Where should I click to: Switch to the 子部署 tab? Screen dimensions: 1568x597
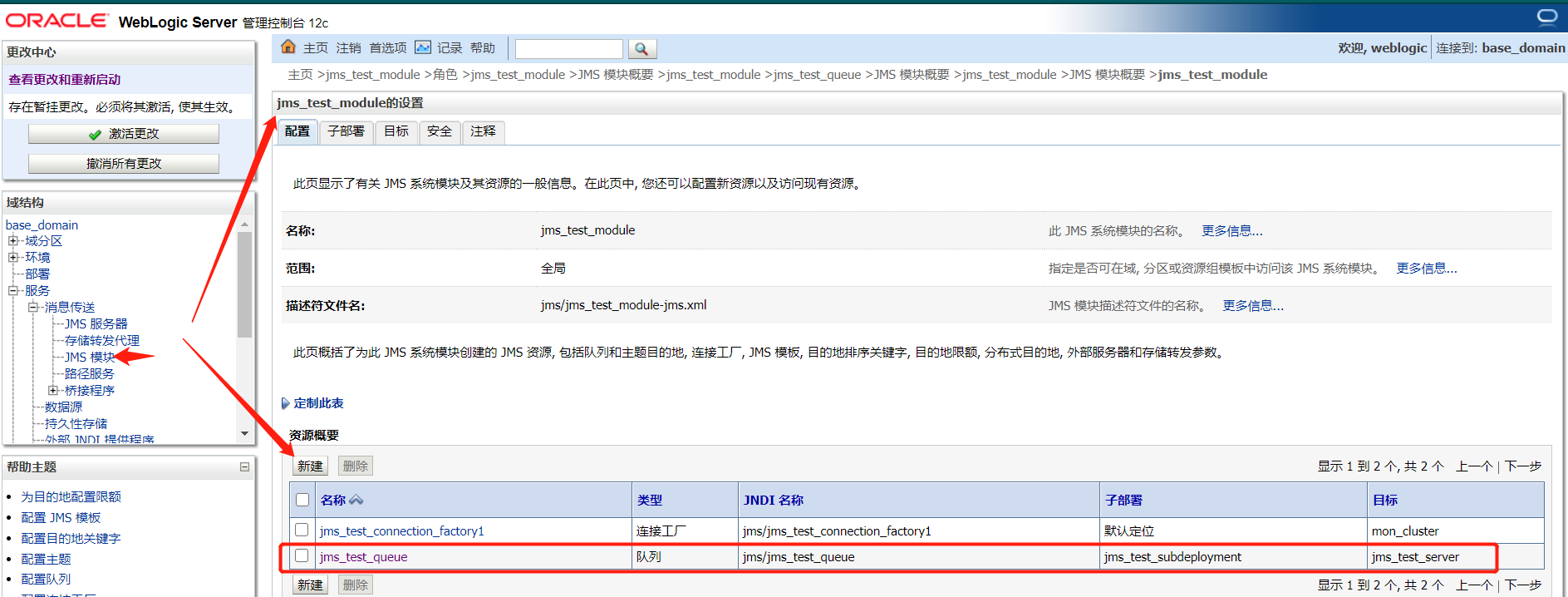346,131
